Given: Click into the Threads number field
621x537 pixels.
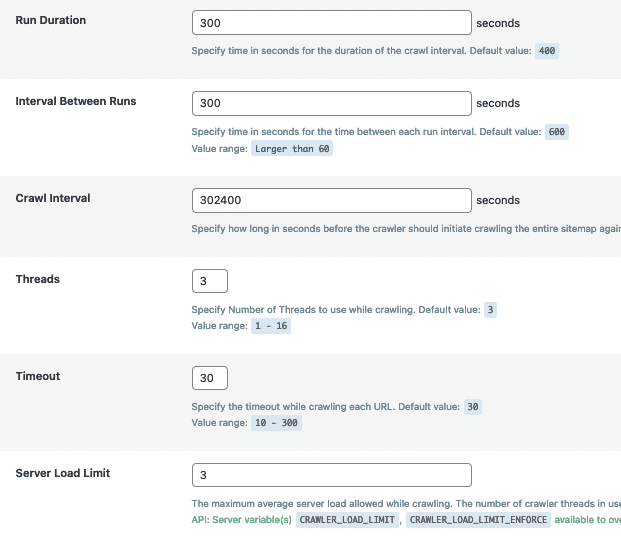Looking at the screenshot, I should [209, 281].
